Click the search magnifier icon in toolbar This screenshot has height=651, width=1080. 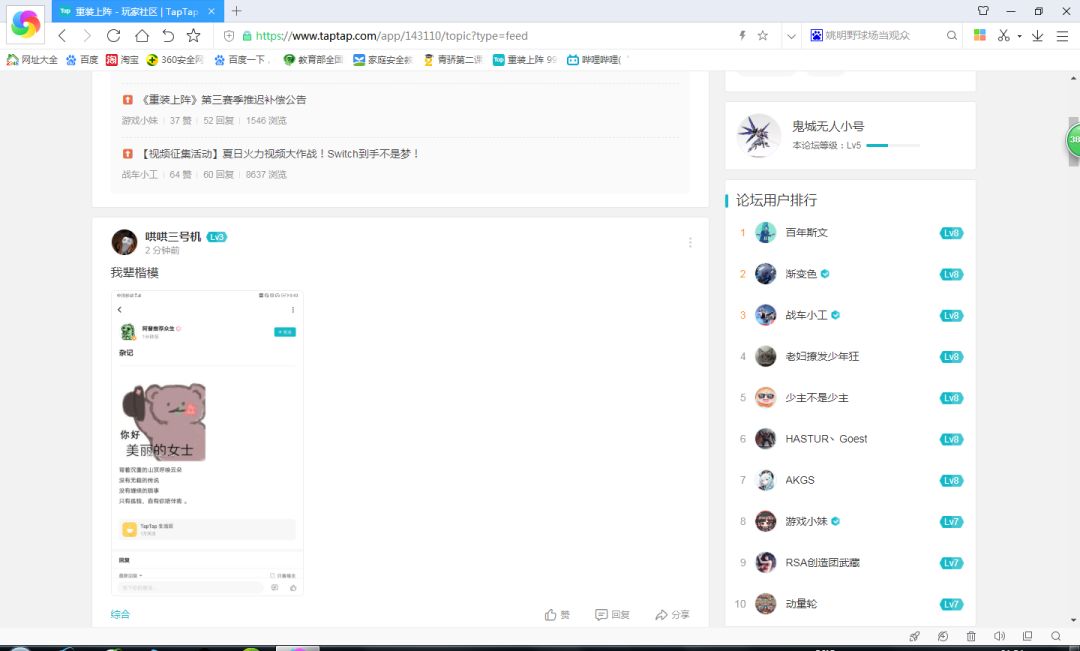click(x=951, y=35)
